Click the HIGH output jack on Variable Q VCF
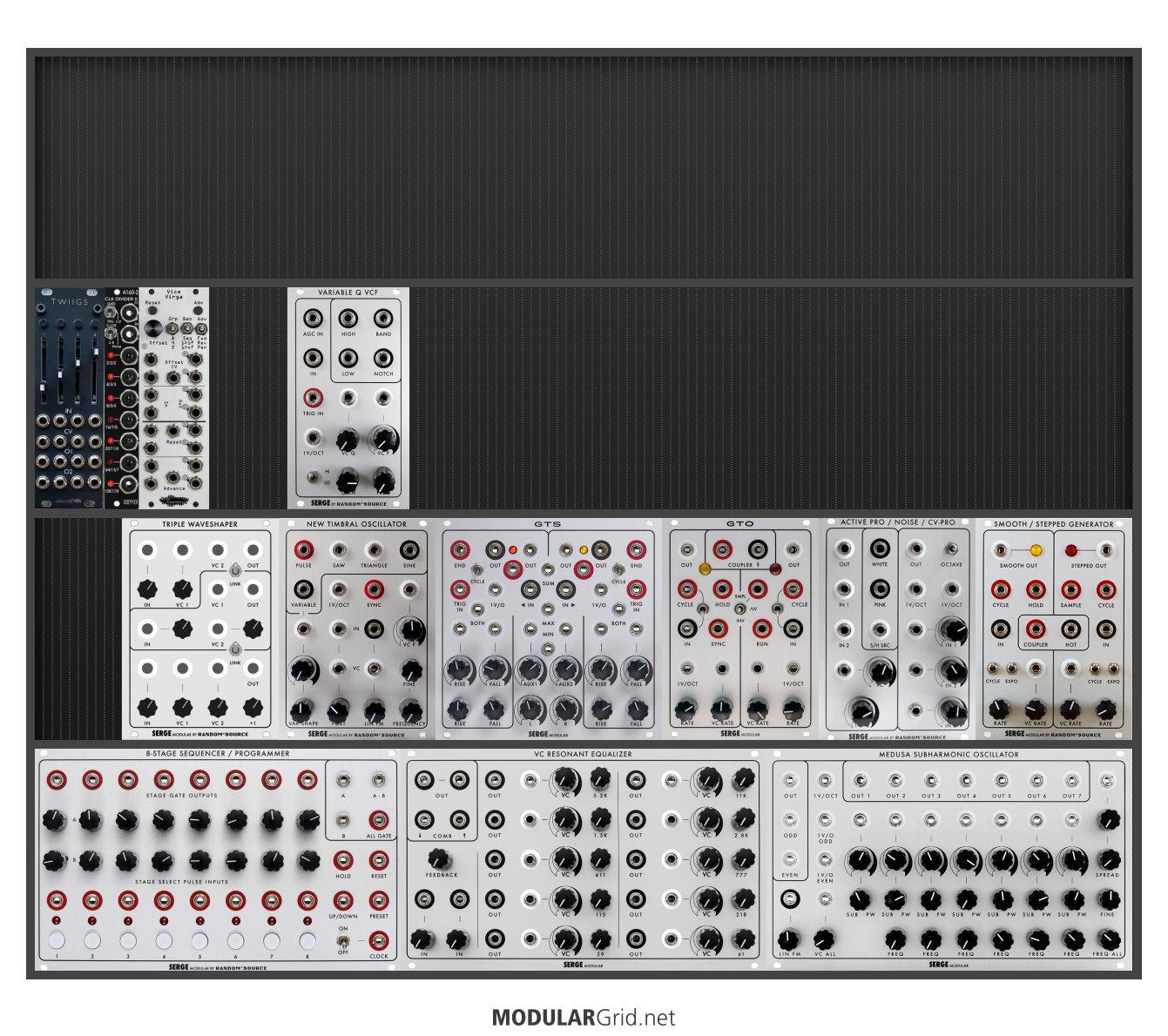Screen dimensions: 1168x1036 (x=348, y=318)
